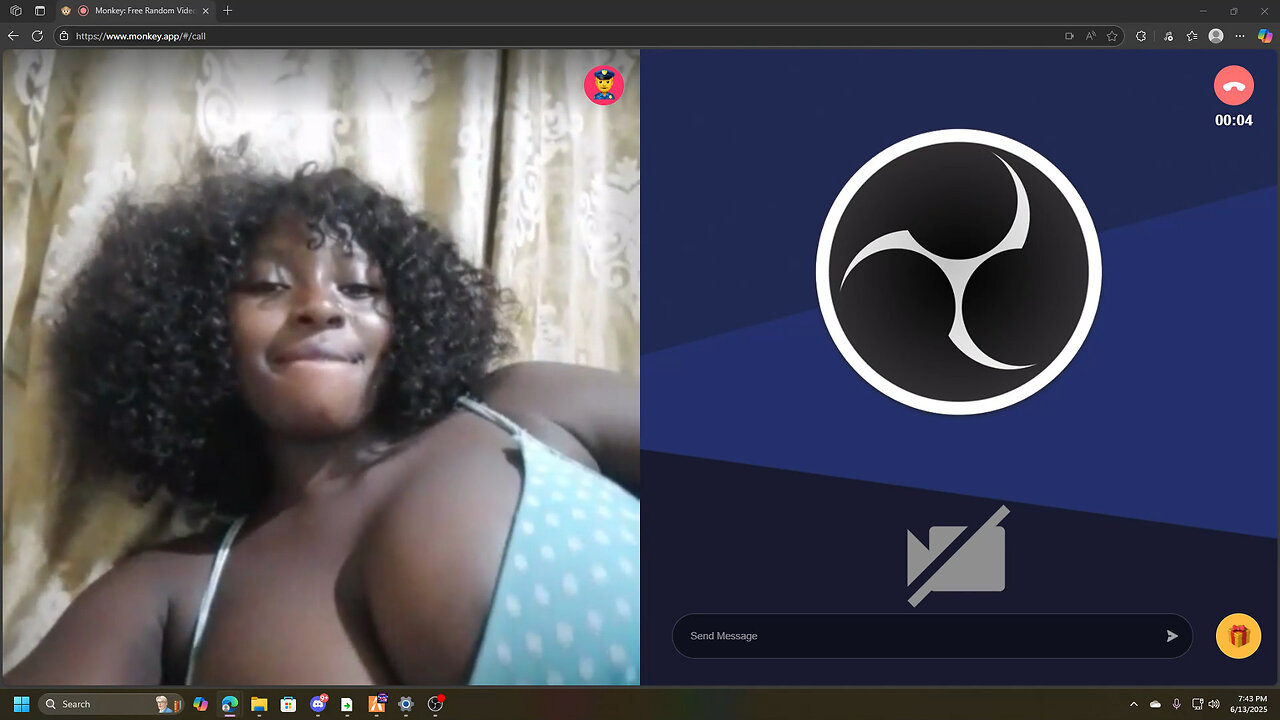This screenshot has height=720, width=1280.
Task: Open network settings tray icon
Action: pos(1197,704)
